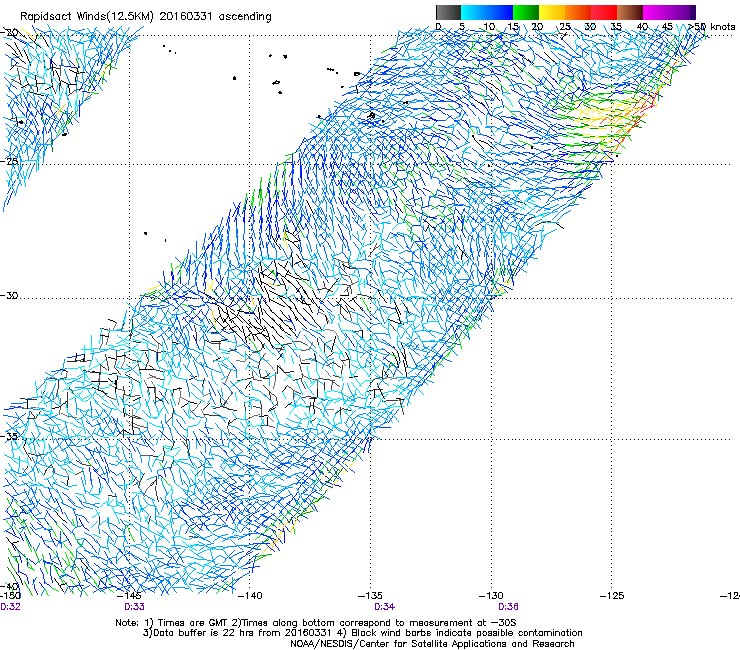Click the yellow 20-25 knots color swatch

point(552,12)
